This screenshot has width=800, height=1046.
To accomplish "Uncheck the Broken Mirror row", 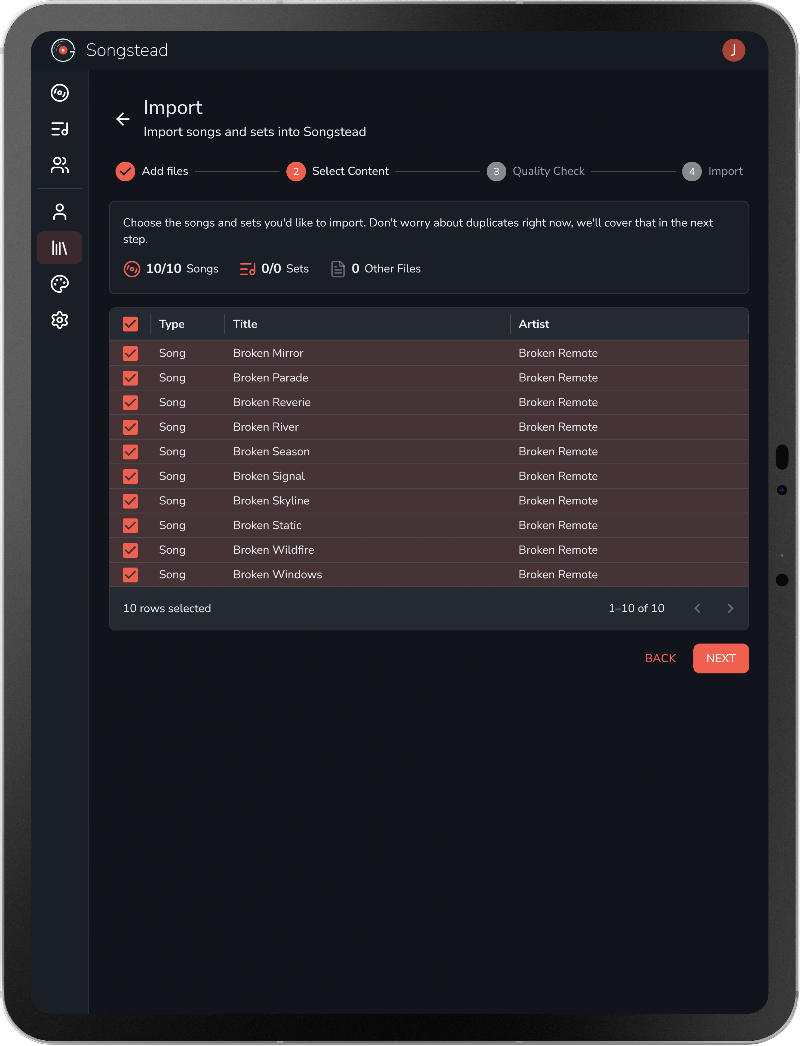I will pos(130,354).
